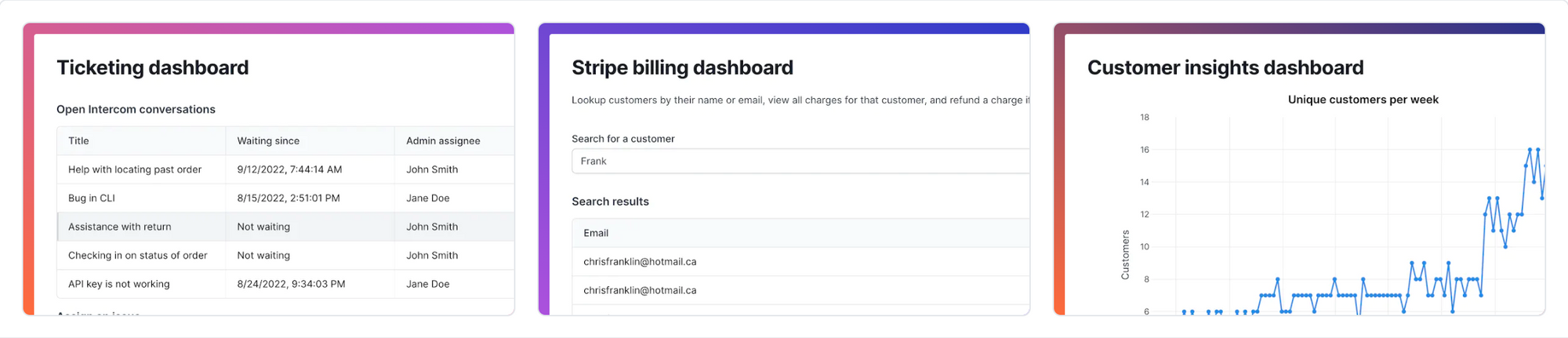1568x338 pixels.
Task: Select 'Checking in on status of order' row
Action: coord(285,256)
